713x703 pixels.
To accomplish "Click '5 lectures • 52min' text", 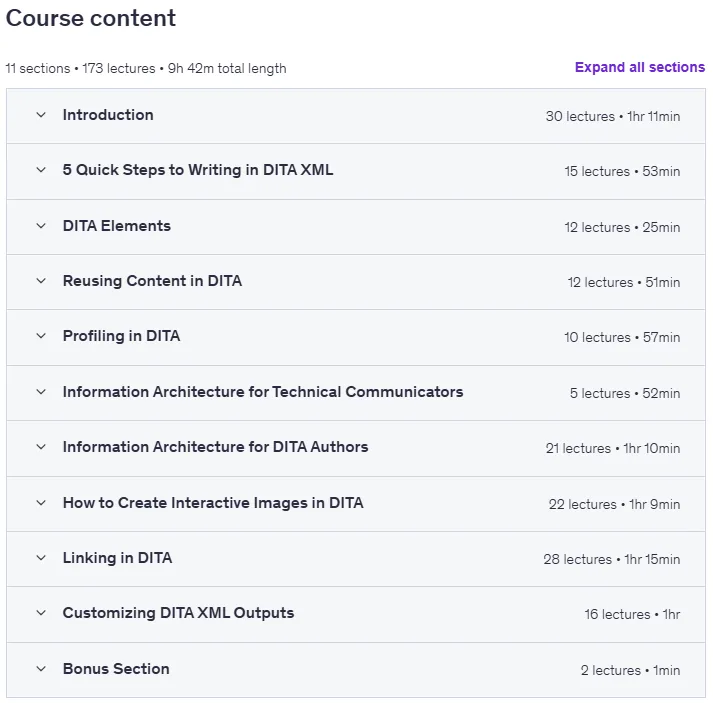I will point(625,393).
